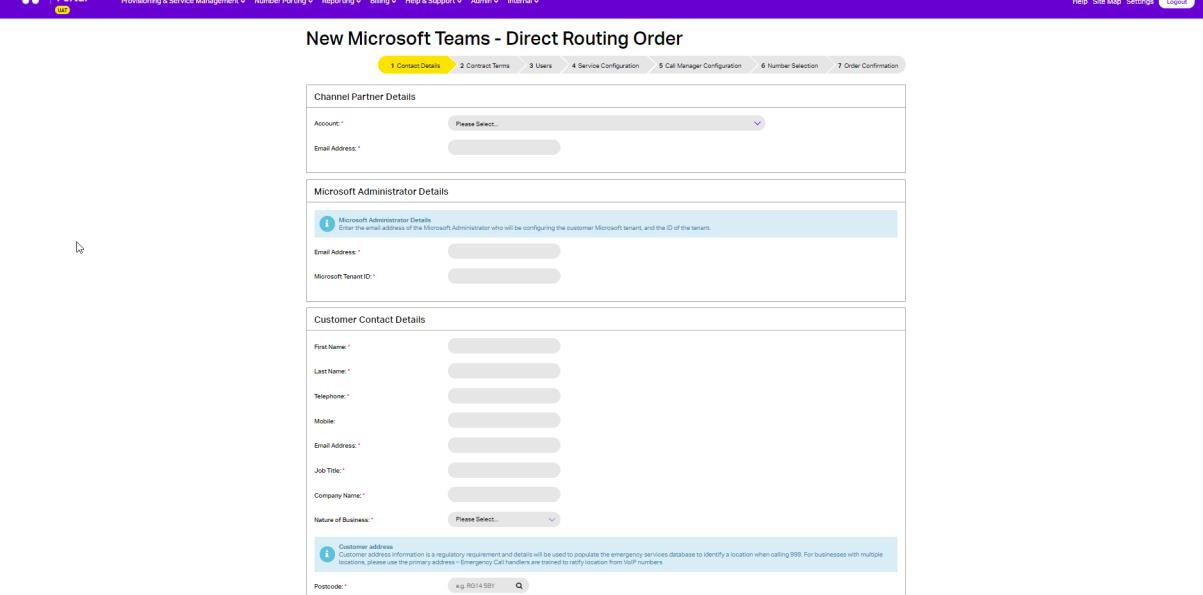Click the Postcode search field
This screenshot has height=595, width=1203.
(488, 586)
